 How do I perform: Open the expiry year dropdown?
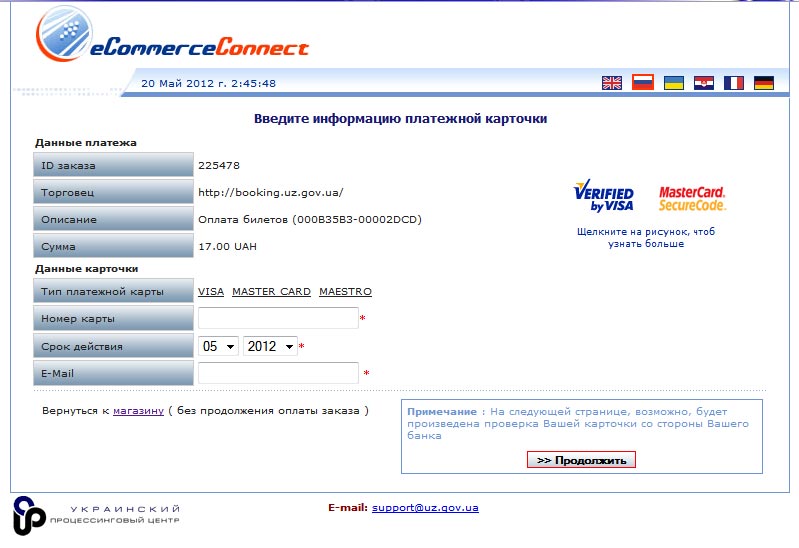click(x=271, y=346)
